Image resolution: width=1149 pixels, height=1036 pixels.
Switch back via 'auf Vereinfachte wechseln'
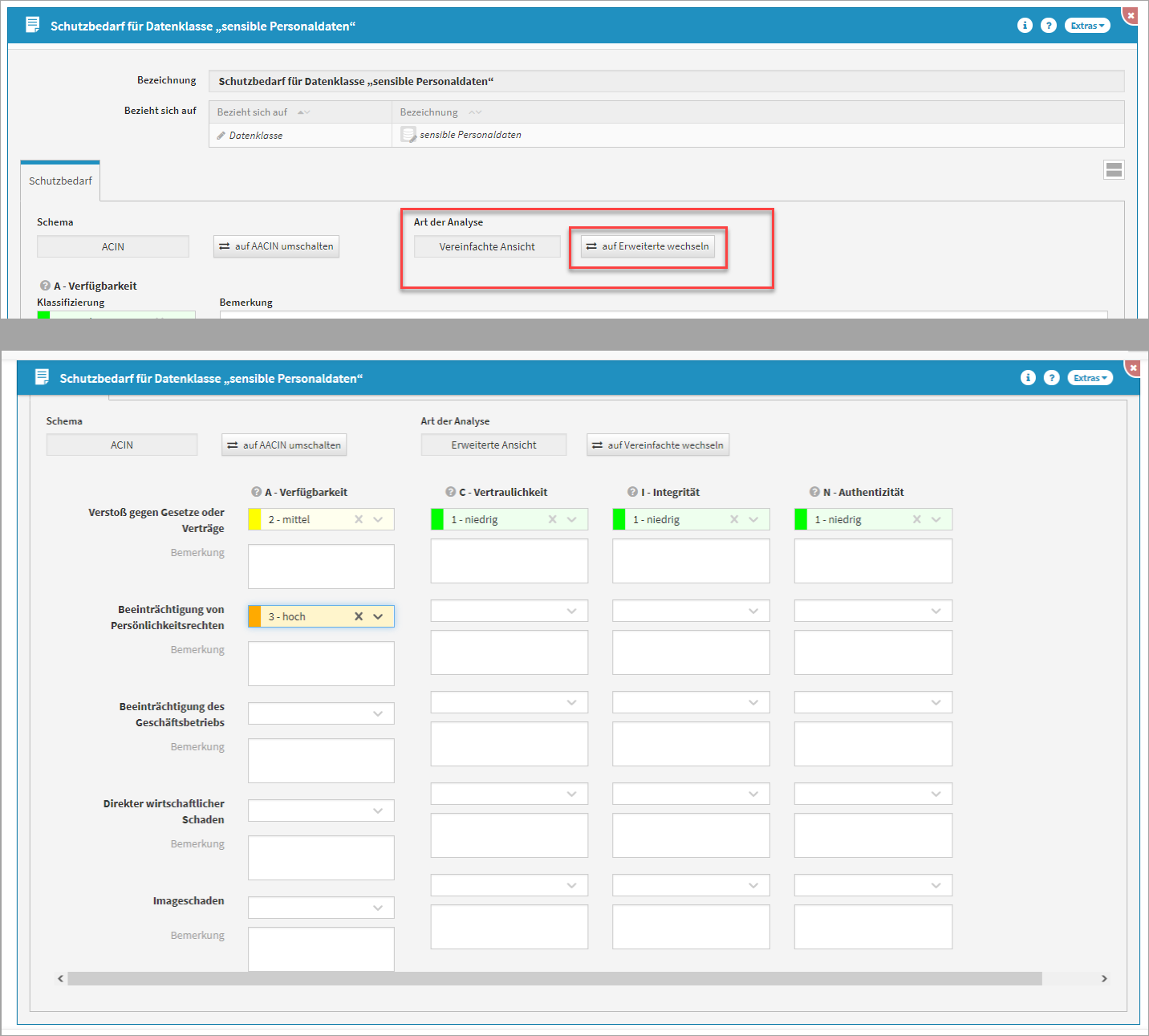pyautogui.click(x=657, y=445)
